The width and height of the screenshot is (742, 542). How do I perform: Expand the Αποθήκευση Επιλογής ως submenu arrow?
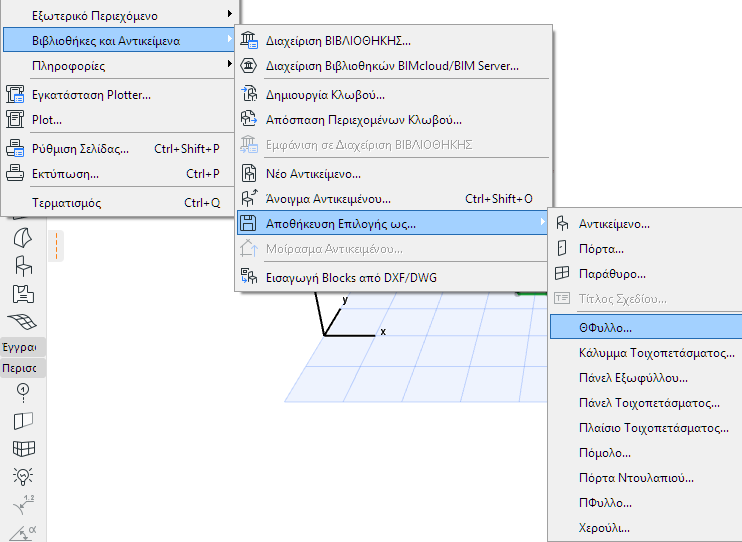click(x=542, y=222)
